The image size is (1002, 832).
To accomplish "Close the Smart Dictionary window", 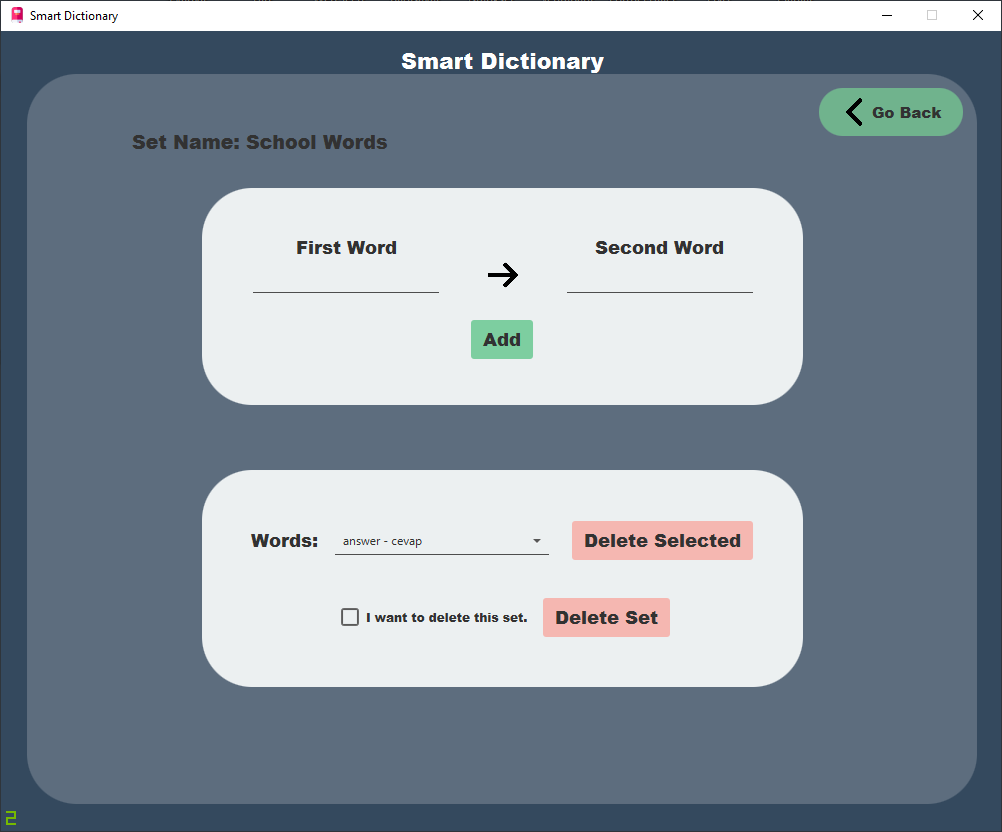I will click(978, 15).
